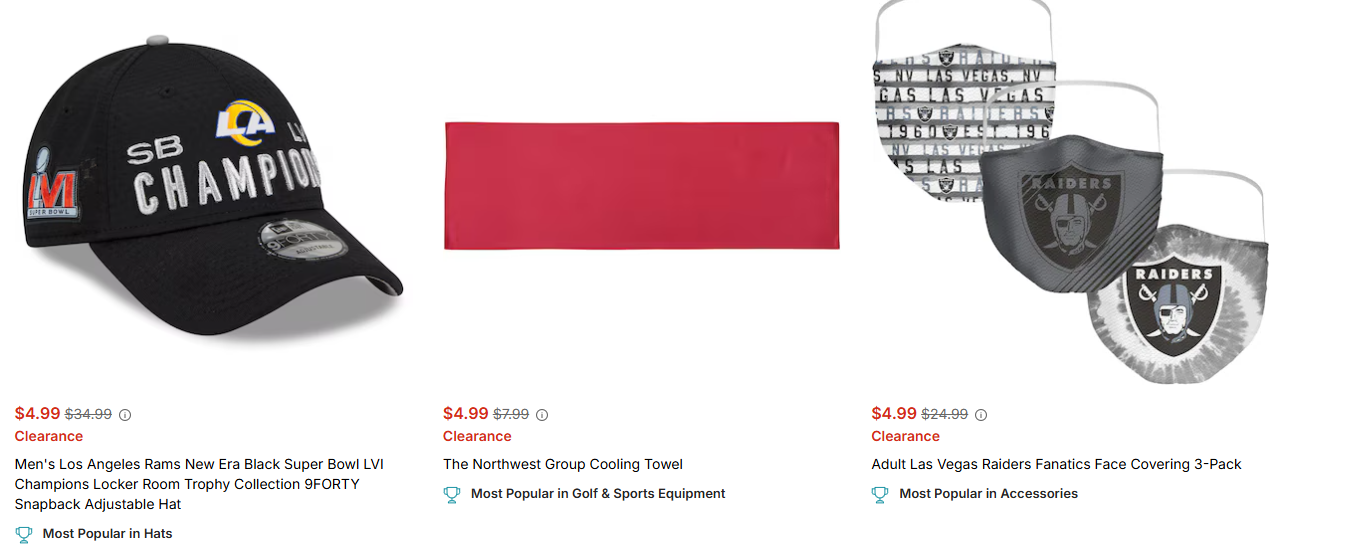The height and width of the screenshot is (559, 1371).
Task: Select Most Popular in Golf & Sports Equipment
Action: pos(598,494)
